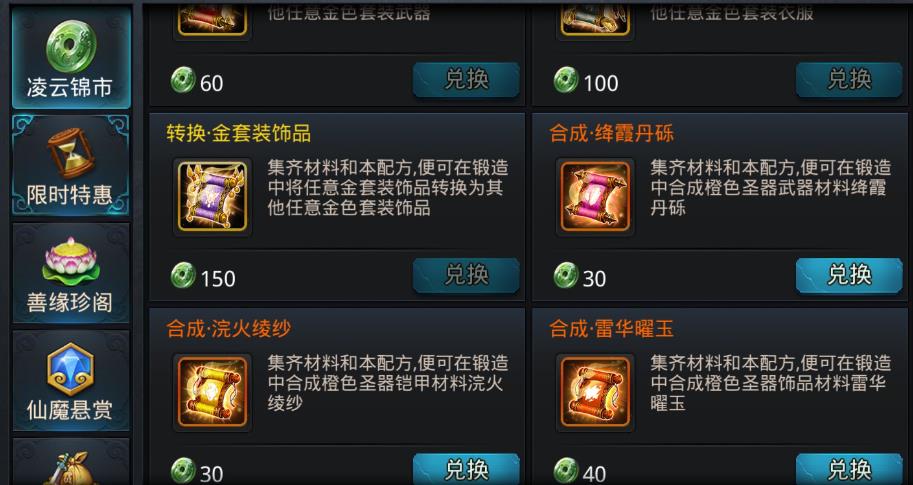
Task: Open the money bag tab at bottom of sidebar
Action: click(x=71, y=464)
